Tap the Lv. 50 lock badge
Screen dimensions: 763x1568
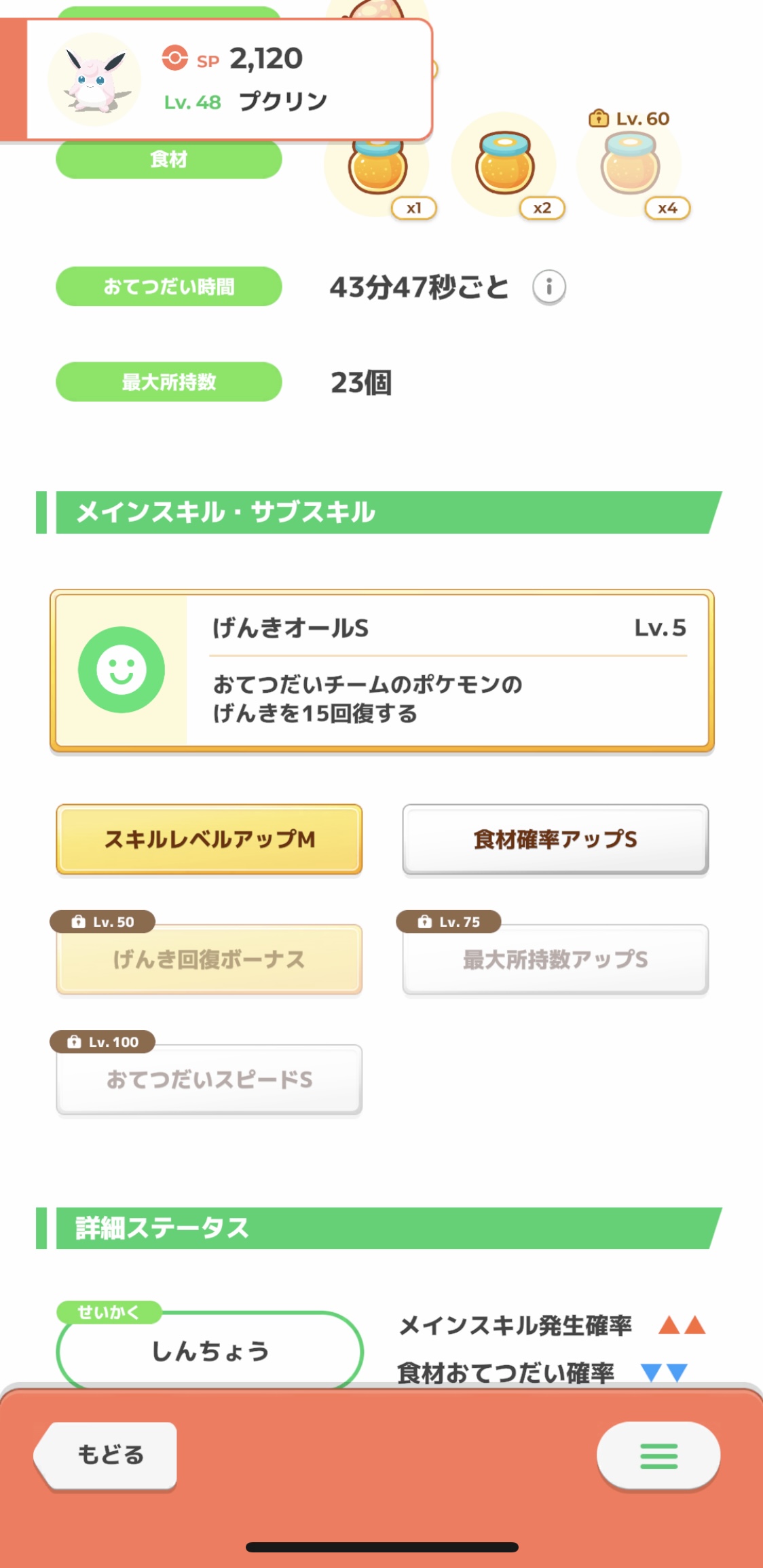click(103, 921)
